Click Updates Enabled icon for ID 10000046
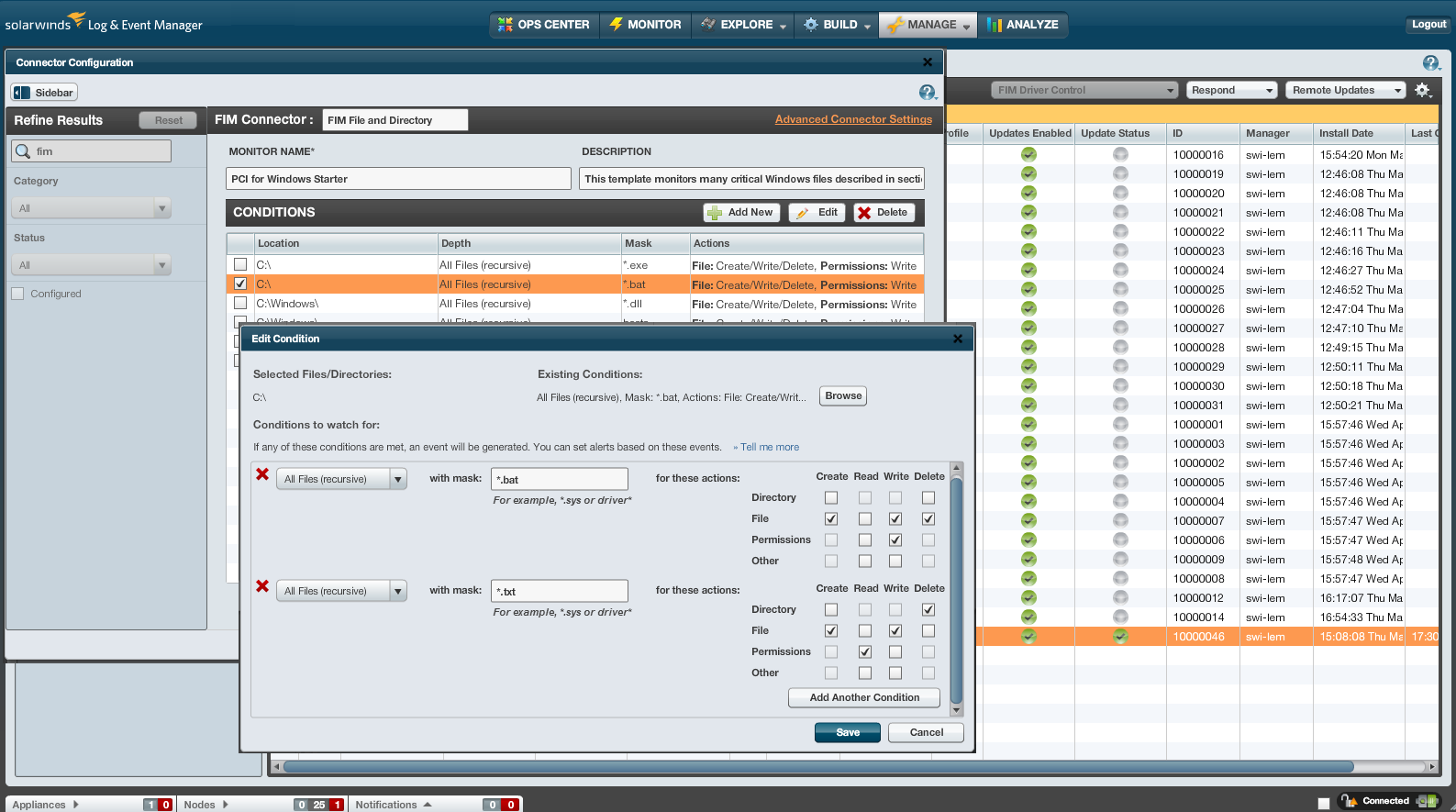 (x=1028, y=637)
